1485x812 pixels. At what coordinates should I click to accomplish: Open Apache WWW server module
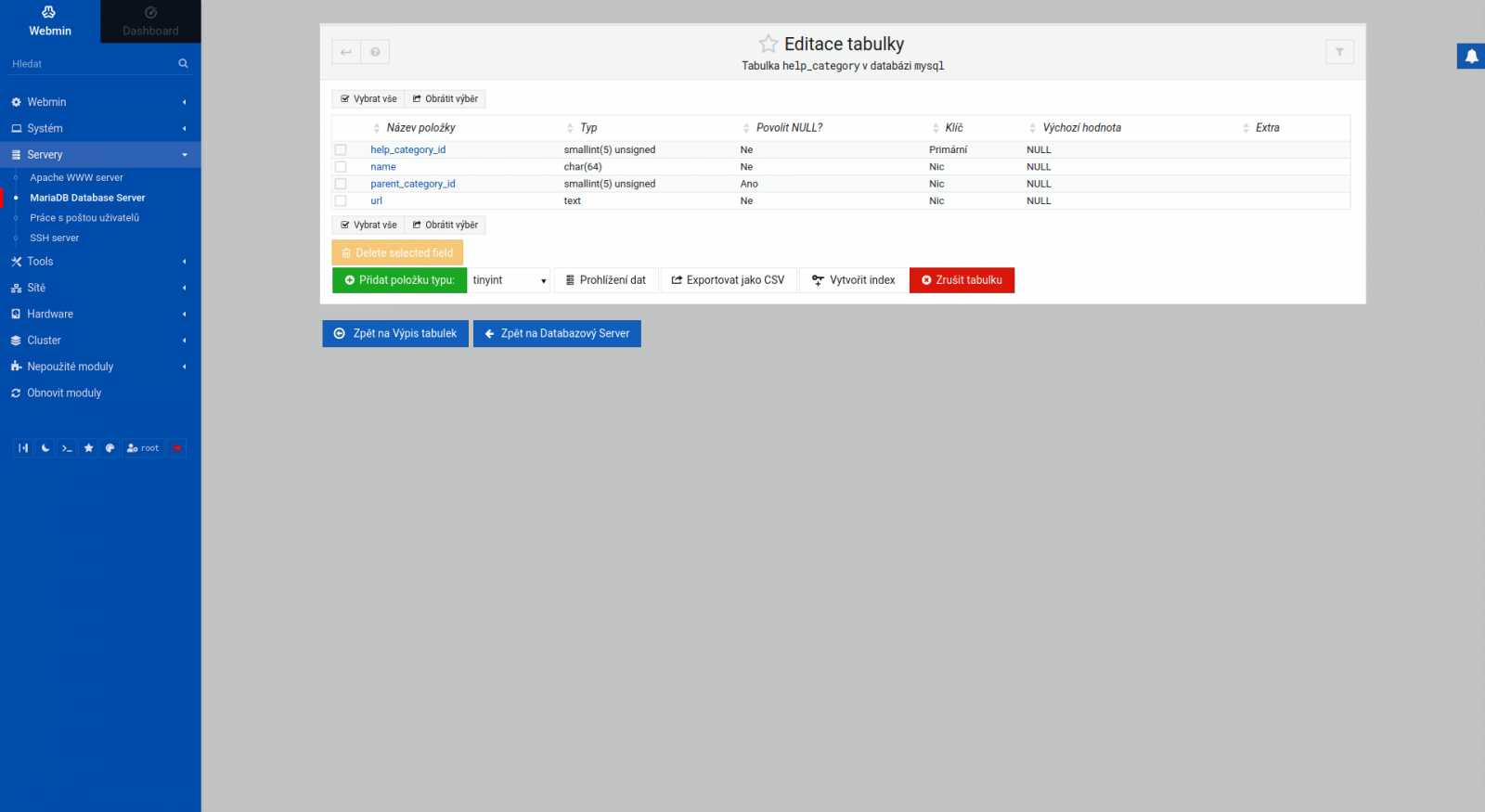pos(76,177)
